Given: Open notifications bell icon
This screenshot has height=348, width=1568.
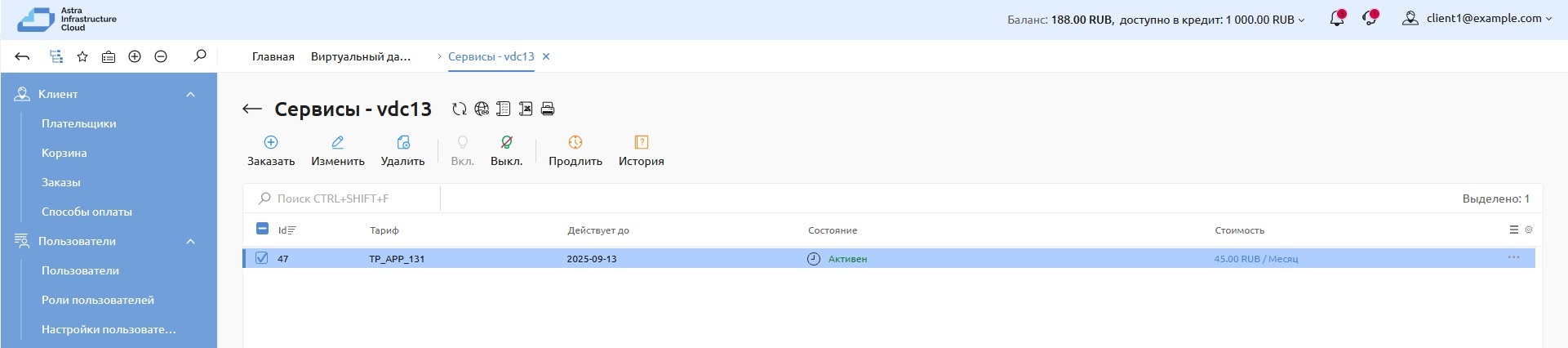Looking at the screenshot, I should 1336,19.
